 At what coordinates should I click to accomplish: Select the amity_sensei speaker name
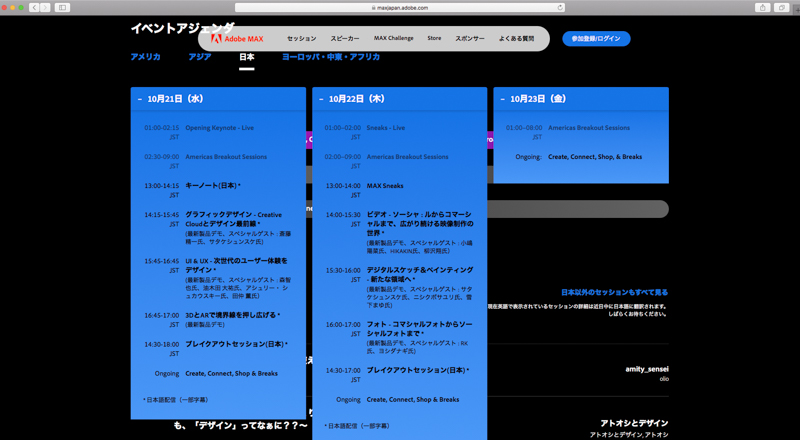click(x=647, y=369)
